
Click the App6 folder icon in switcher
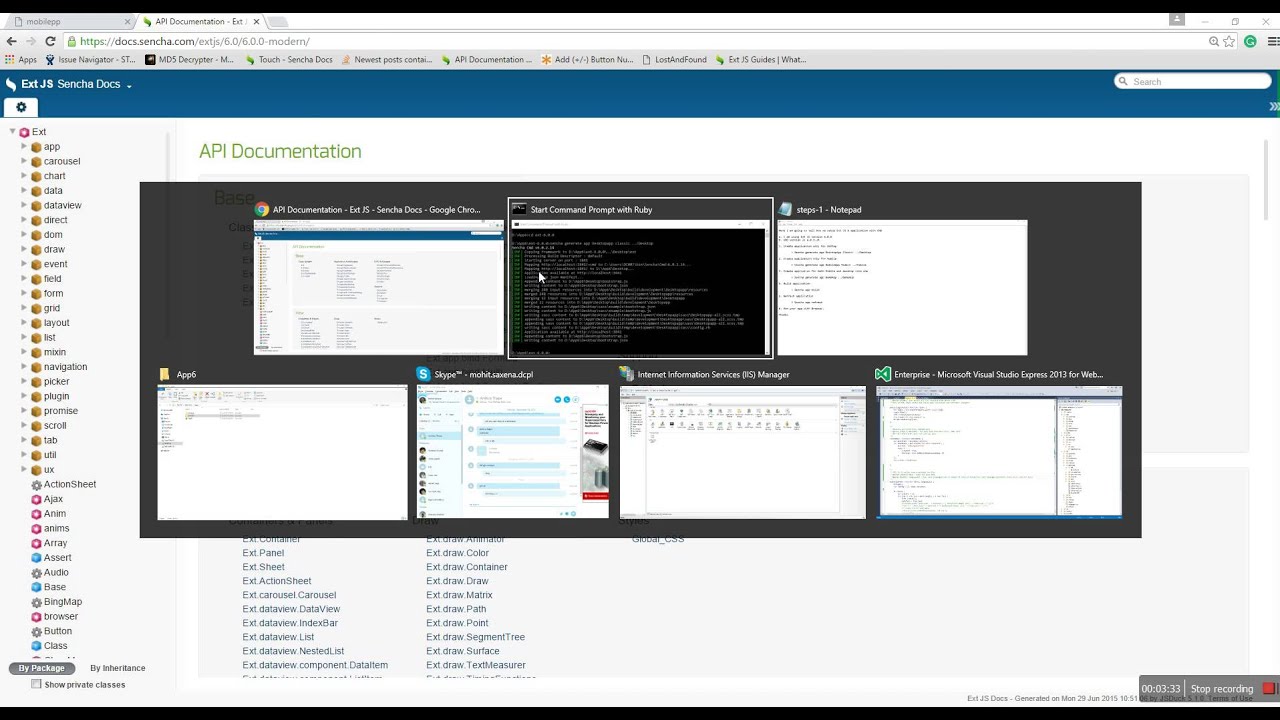tap(165, 374)
